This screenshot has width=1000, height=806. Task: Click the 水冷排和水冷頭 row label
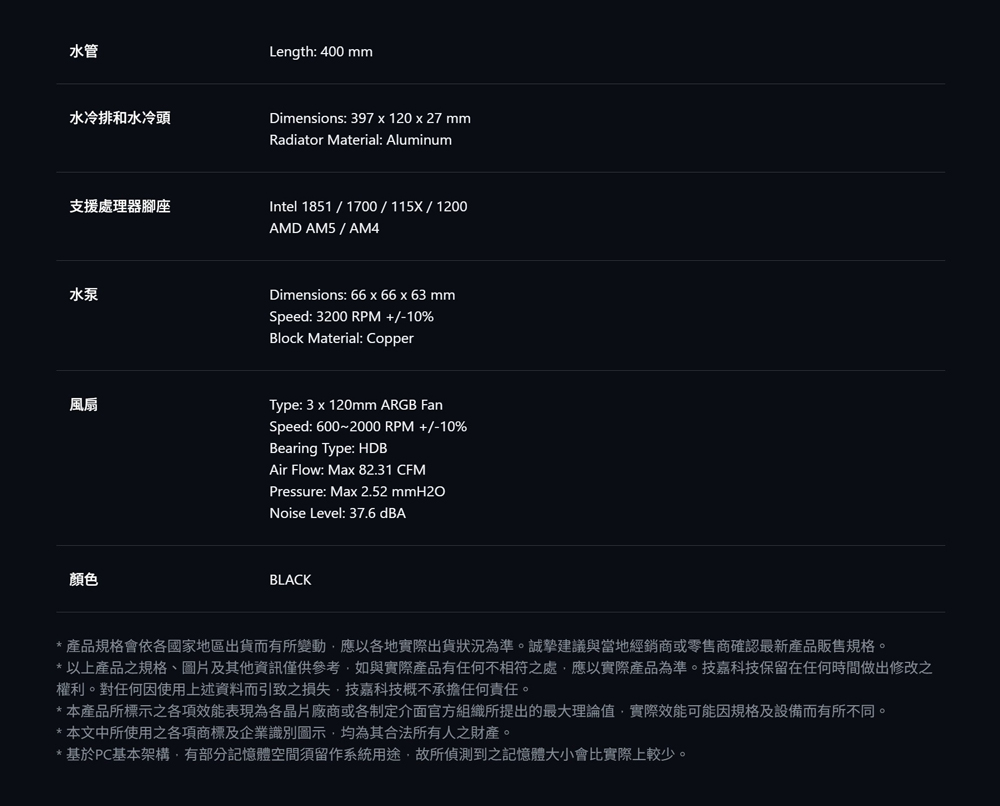pos(120,118)
